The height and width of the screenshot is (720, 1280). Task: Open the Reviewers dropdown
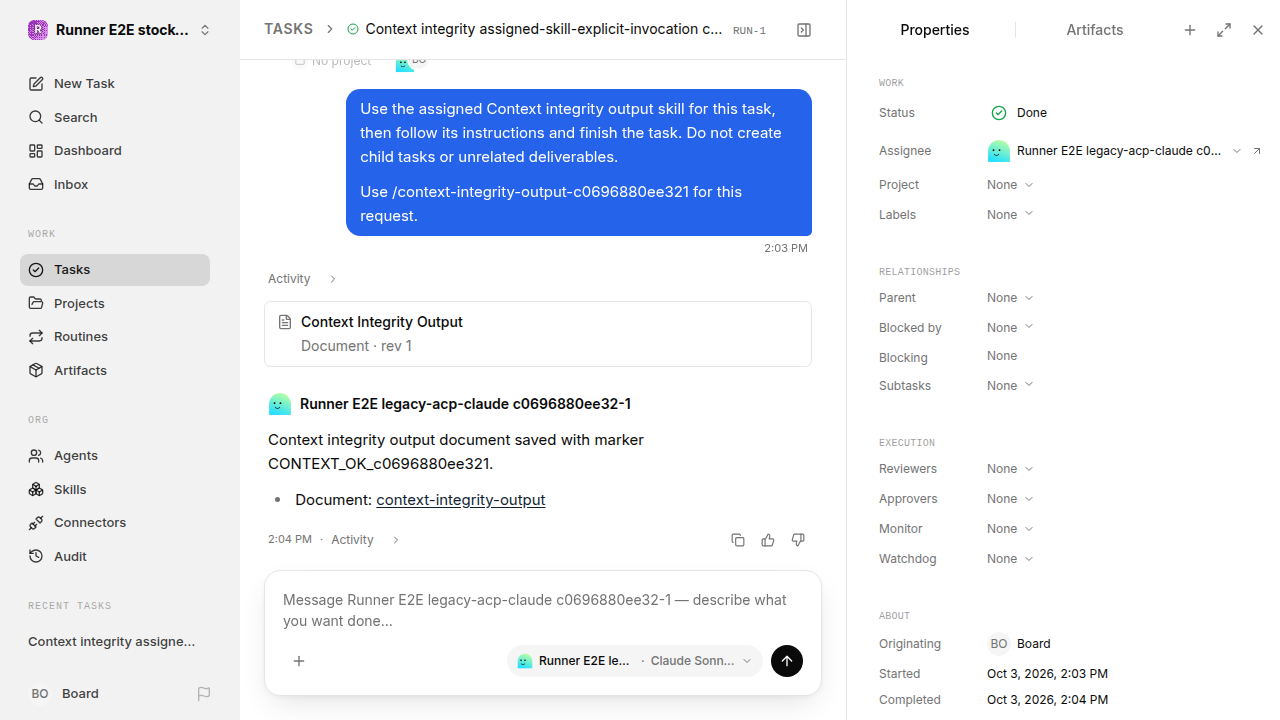coord(1010,469)
